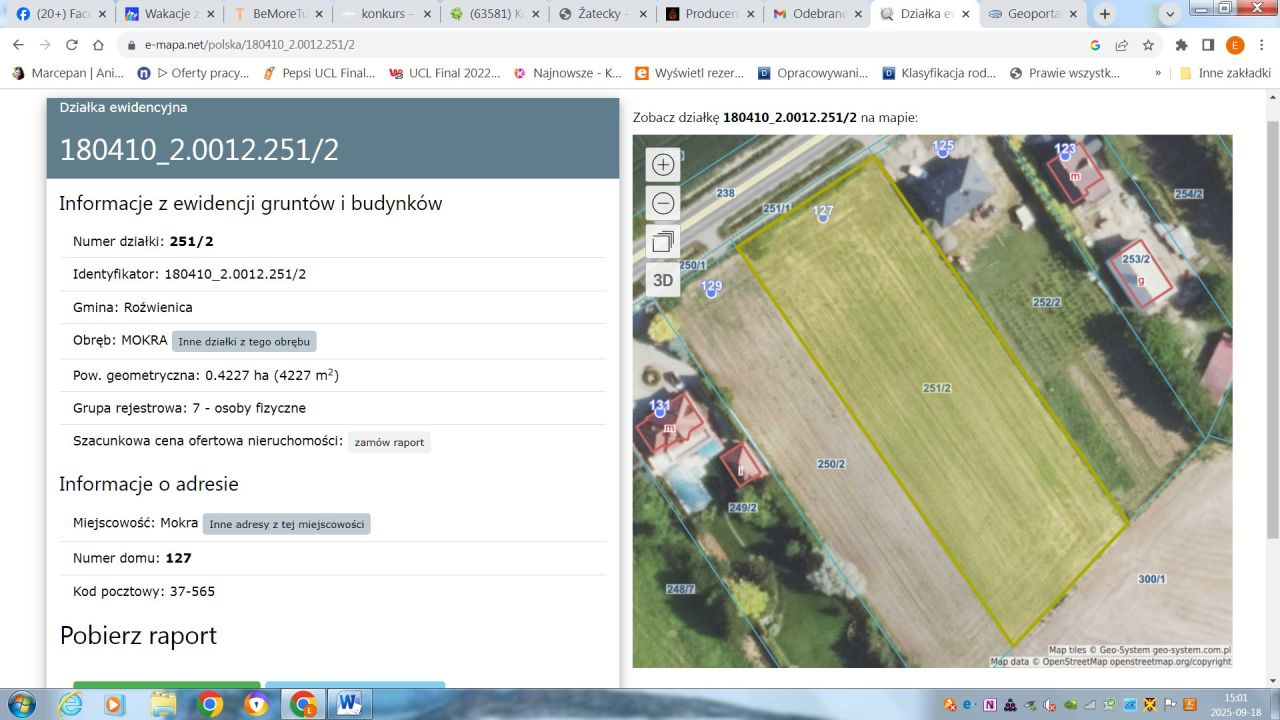The height and width of the screenshot is (720, 1280).
Task: Click 'zamów raport' button
Action: (389, 442)
